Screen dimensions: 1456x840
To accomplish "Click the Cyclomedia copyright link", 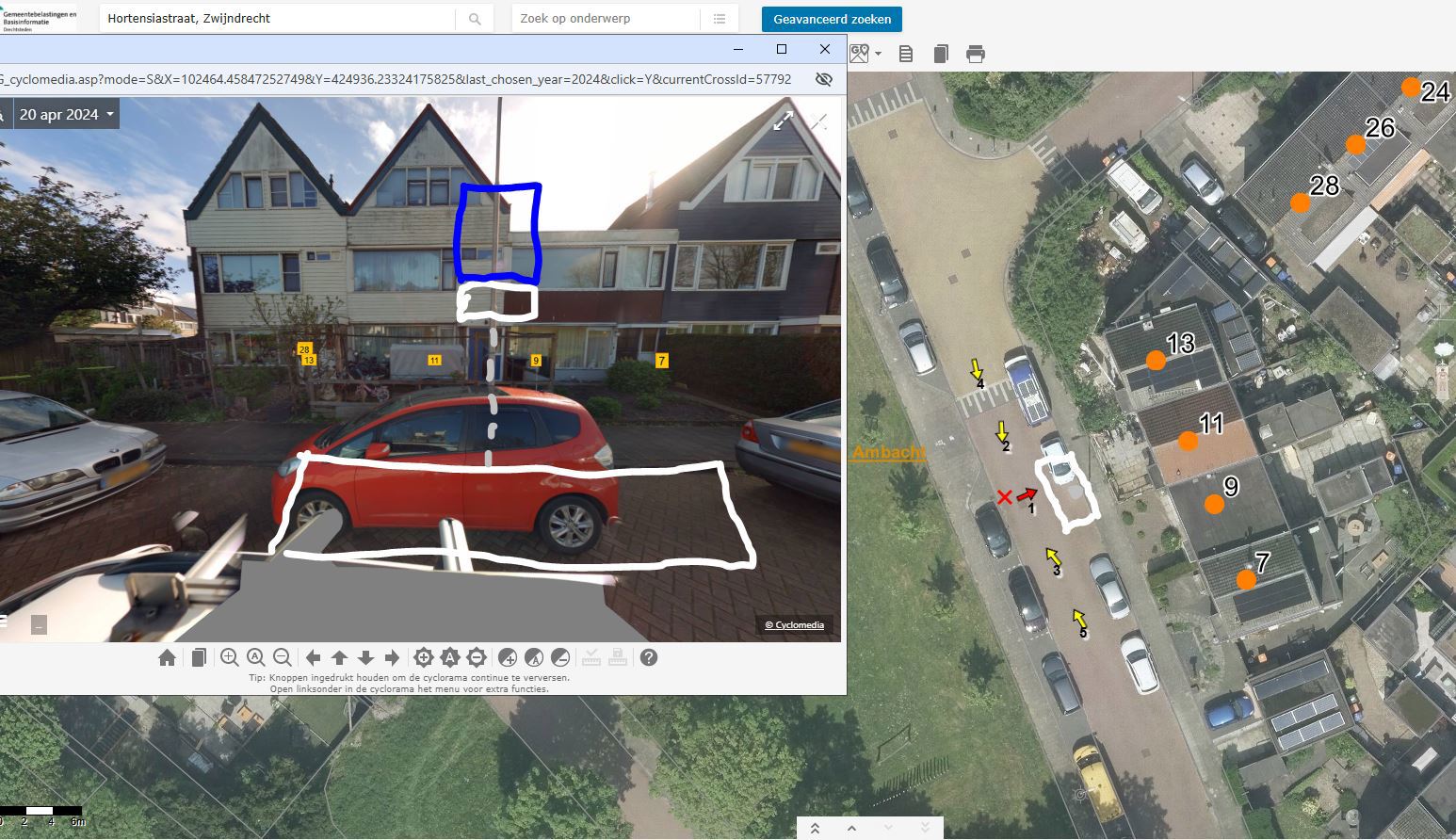I will [794, 624].
